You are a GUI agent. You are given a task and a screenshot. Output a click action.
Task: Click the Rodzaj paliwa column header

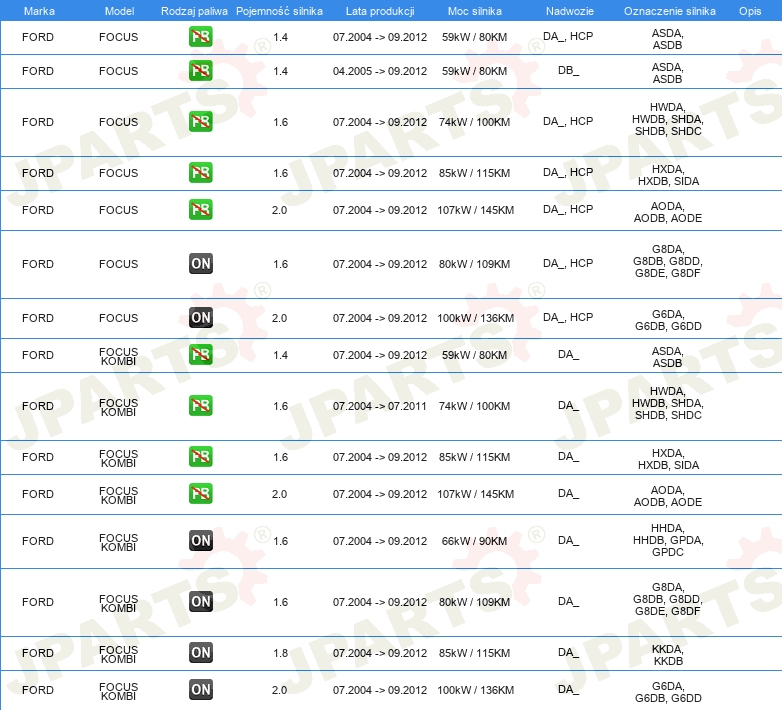pos(194,11)
